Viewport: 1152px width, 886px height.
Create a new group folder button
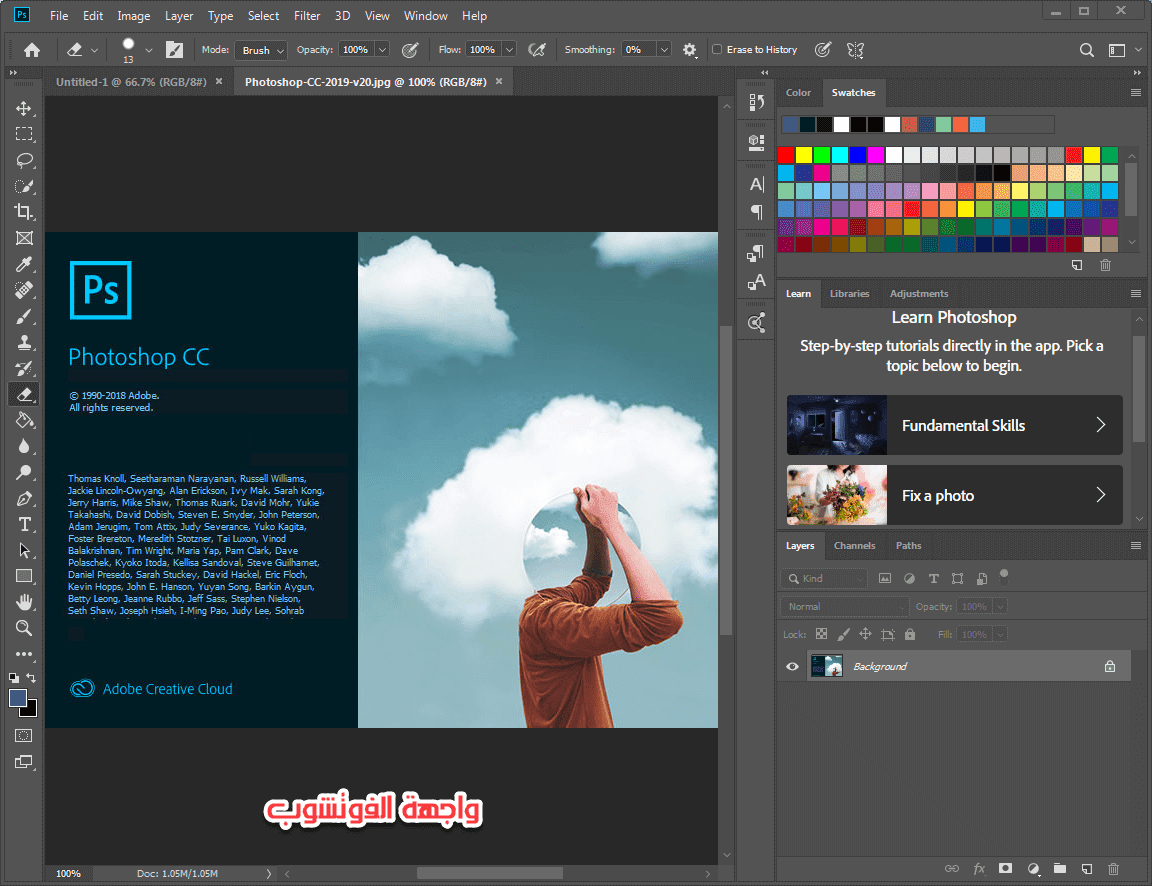[1059, 868]
